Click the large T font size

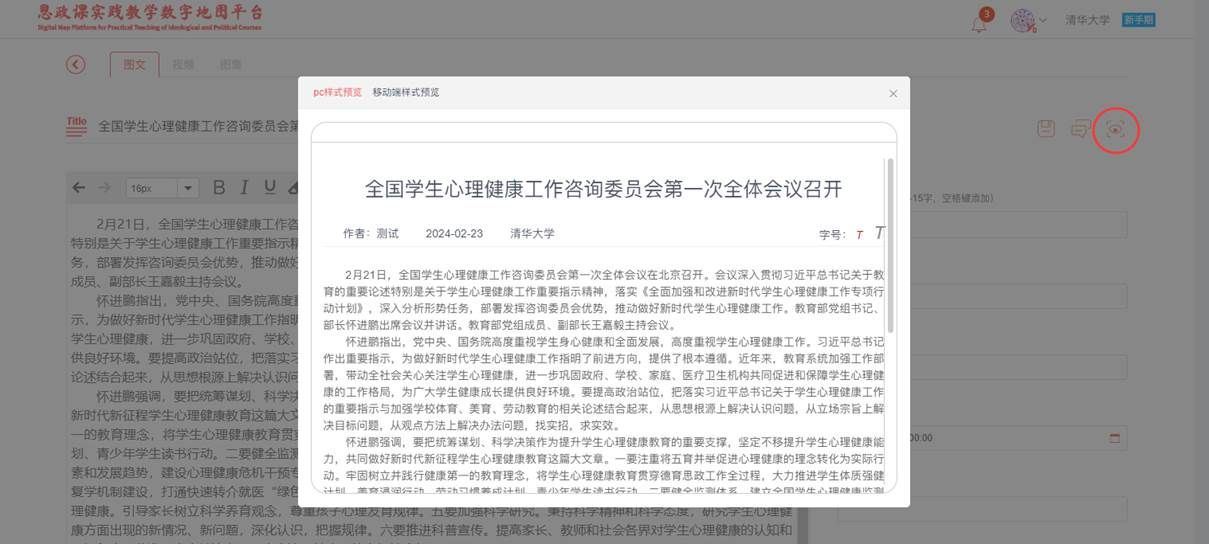click(879, 233)
